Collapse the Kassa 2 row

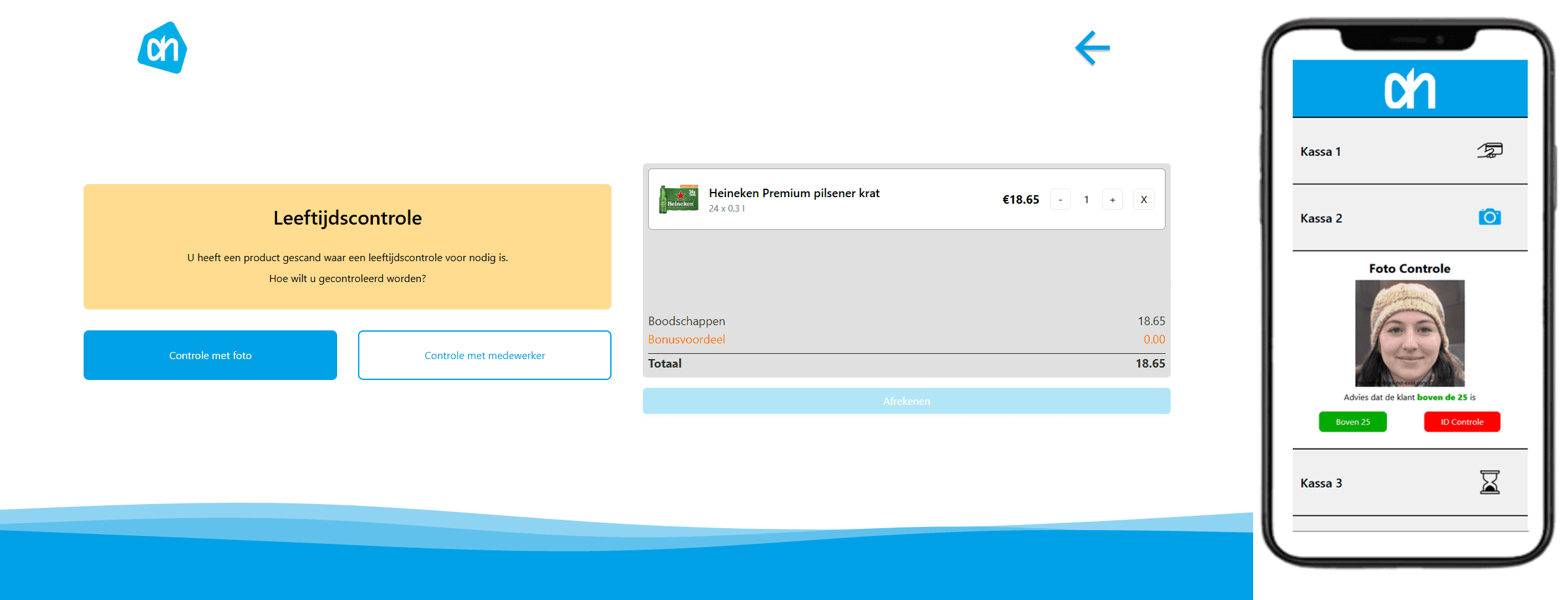click(x=1372, y=218)
